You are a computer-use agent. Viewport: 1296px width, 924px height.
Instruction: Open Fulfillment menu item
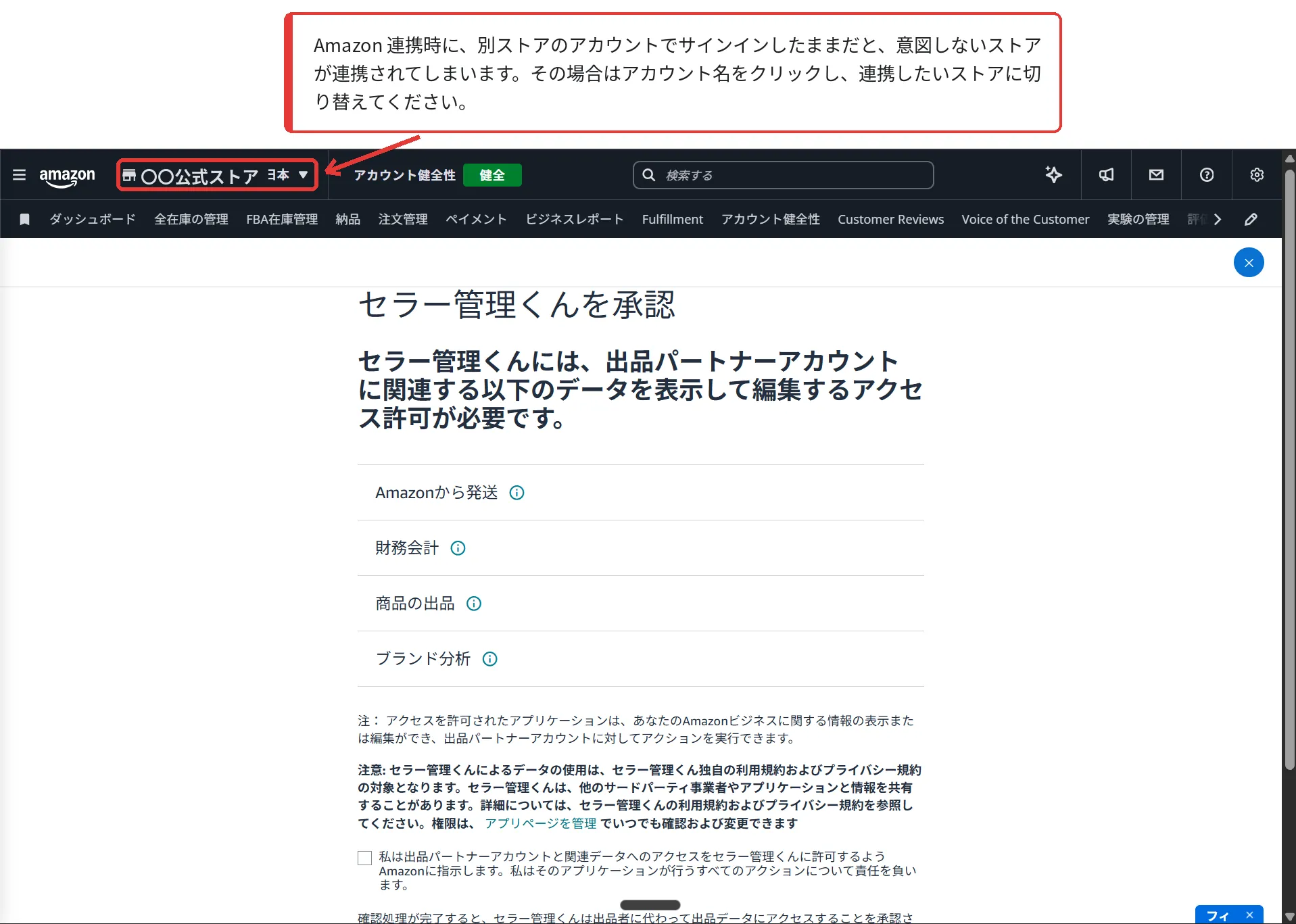(673, 219)
